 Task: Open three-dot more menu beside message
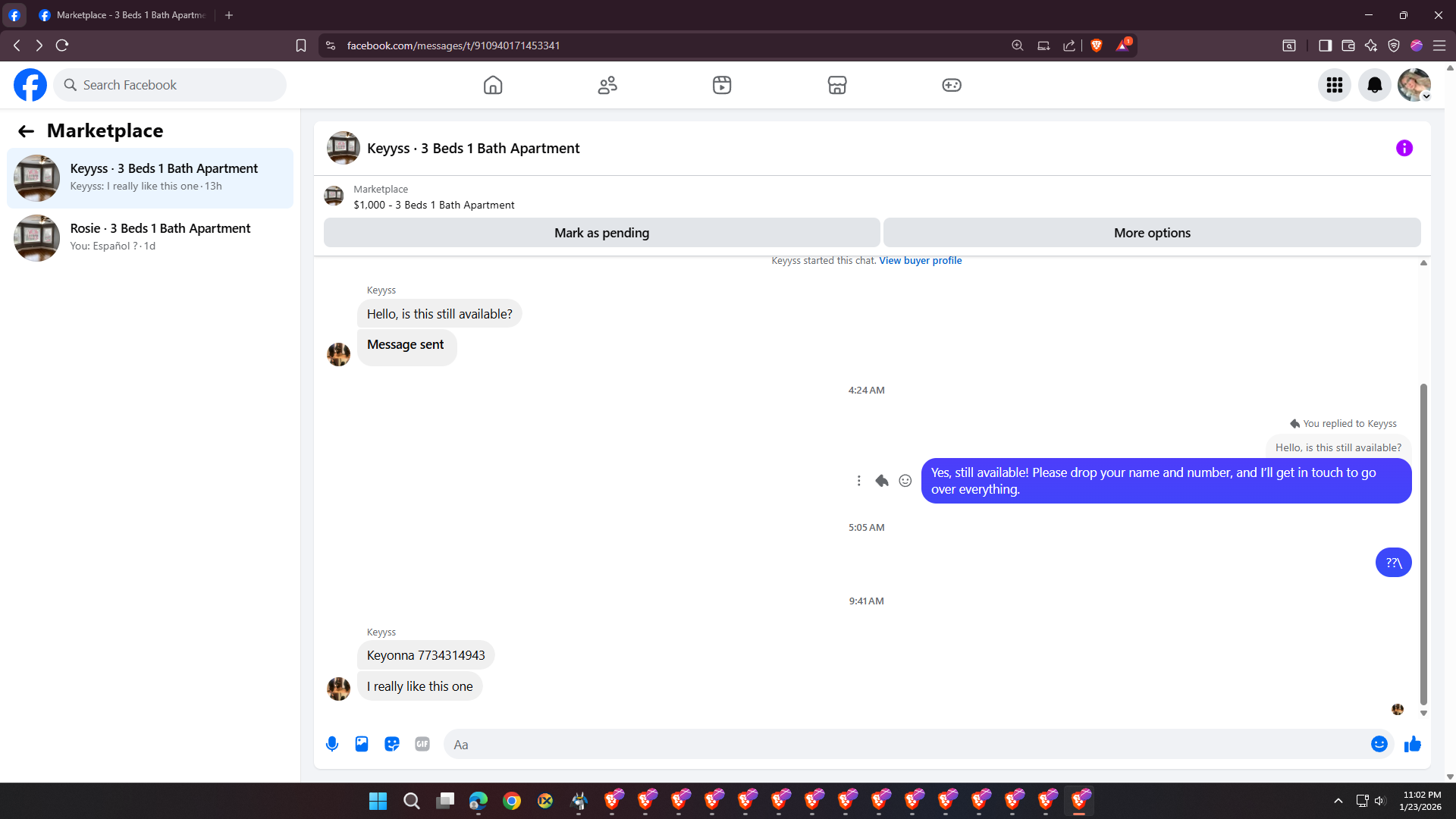pos(858,481)
